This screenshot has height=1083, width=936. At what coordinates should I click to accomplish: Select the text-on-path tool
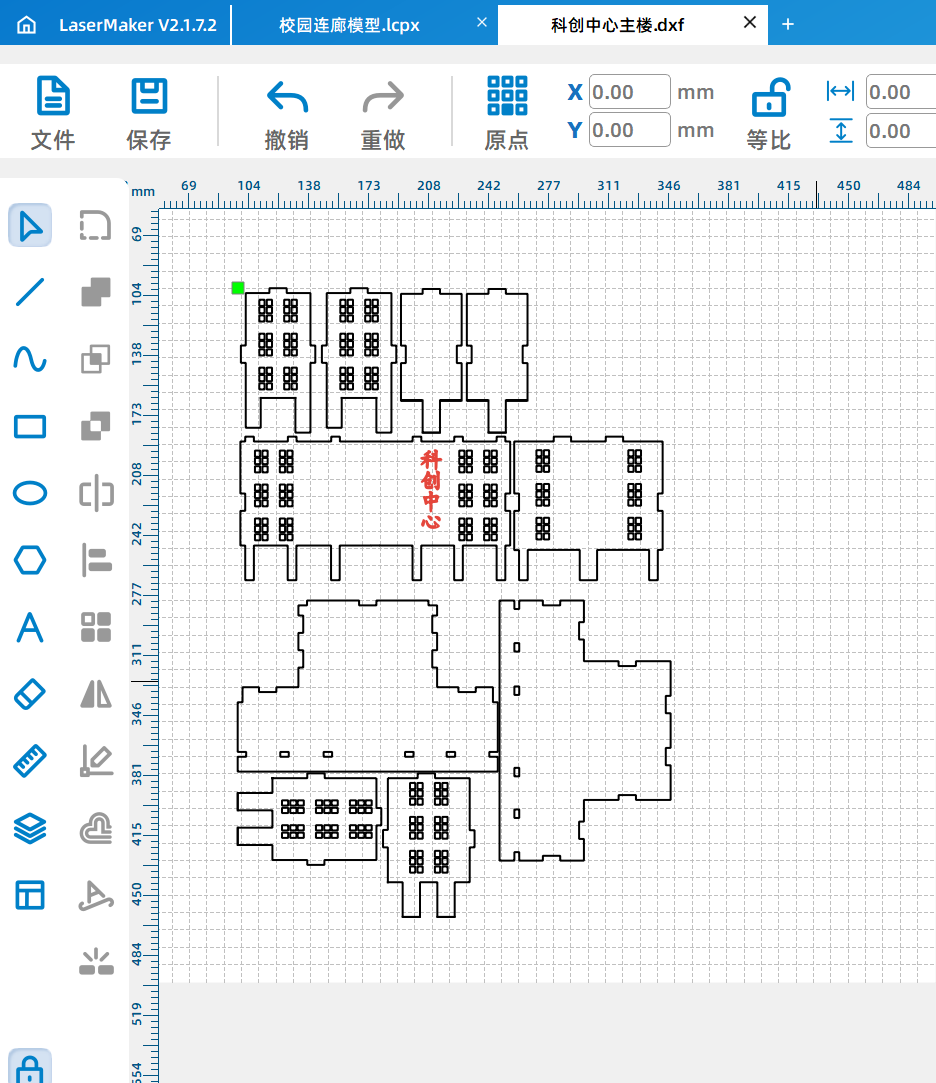point(96,895)
